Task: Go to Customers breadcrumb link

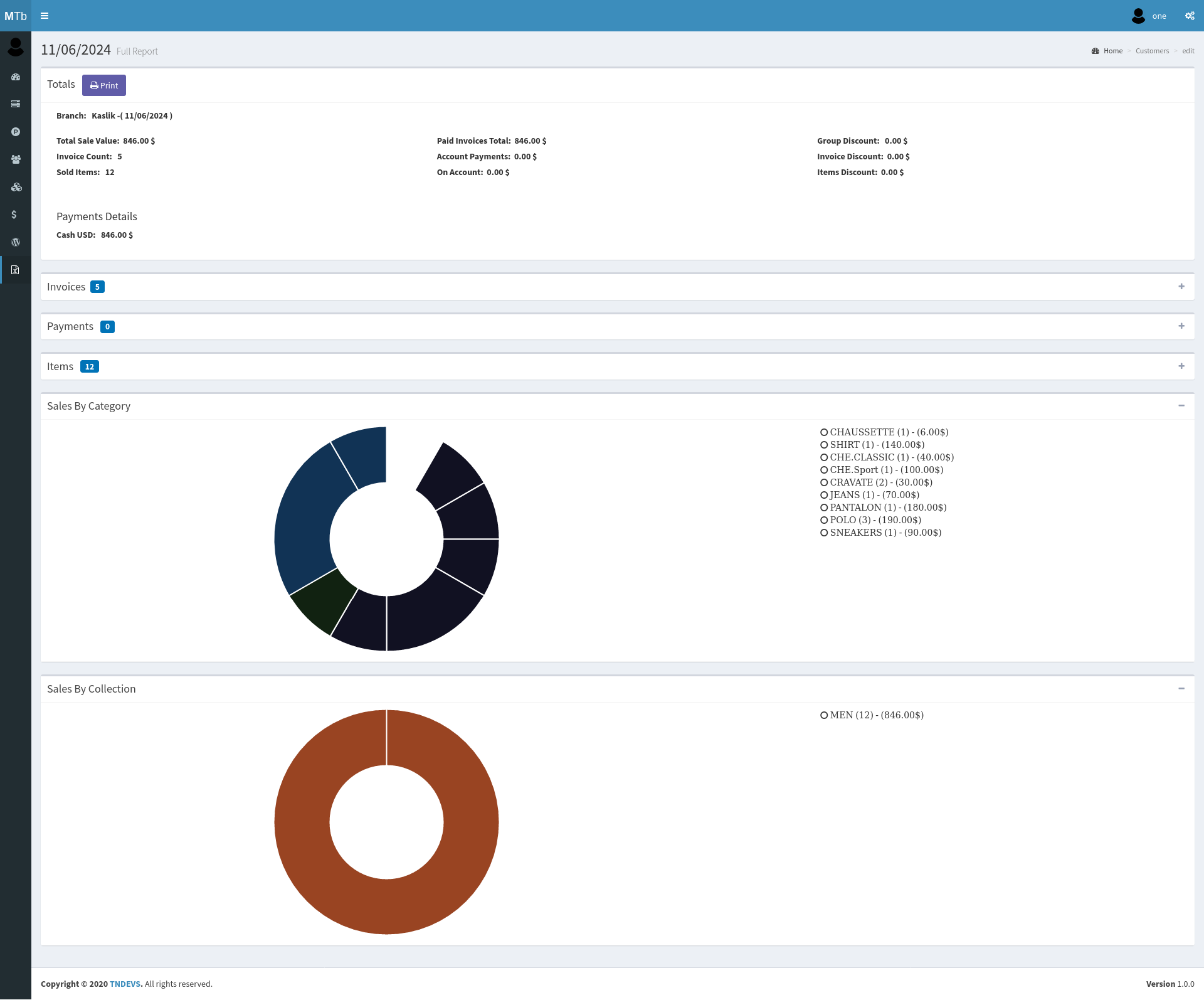Action: tap(1152, 51)
